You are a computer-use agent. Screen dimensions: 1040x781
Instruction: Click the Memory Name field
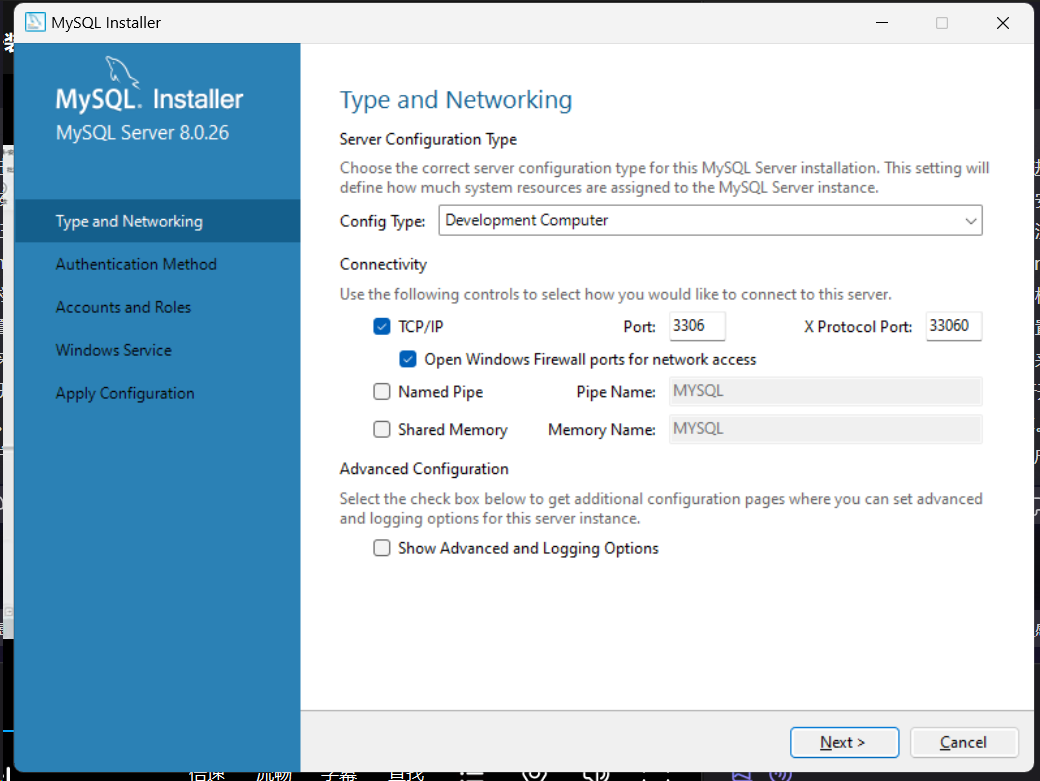[826, 429]
